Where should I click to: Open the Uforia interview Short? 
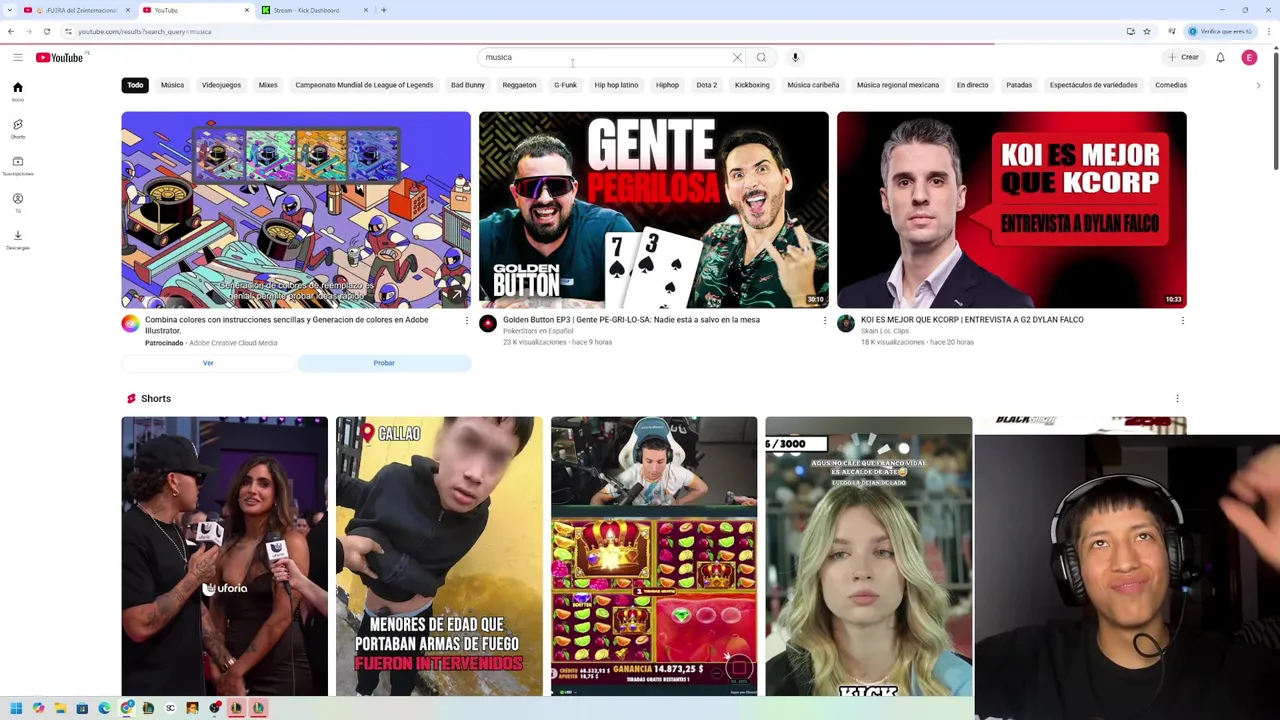point(225,556)
